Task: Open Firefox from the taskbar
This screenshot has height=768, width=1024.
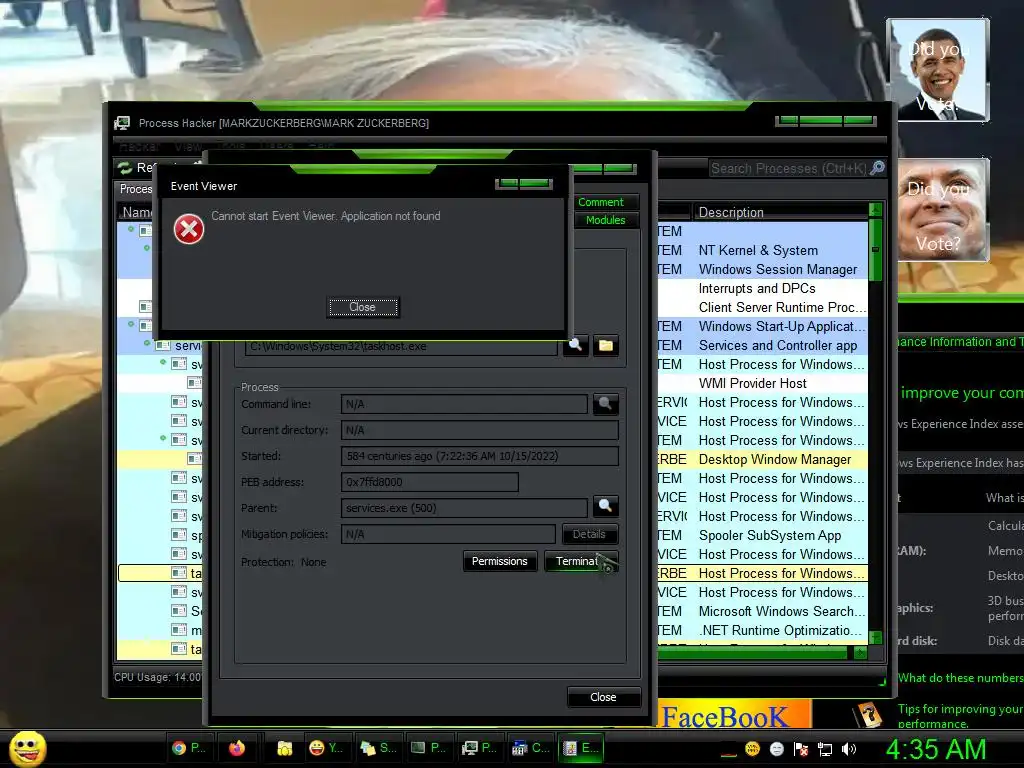Action: (236, 748)
